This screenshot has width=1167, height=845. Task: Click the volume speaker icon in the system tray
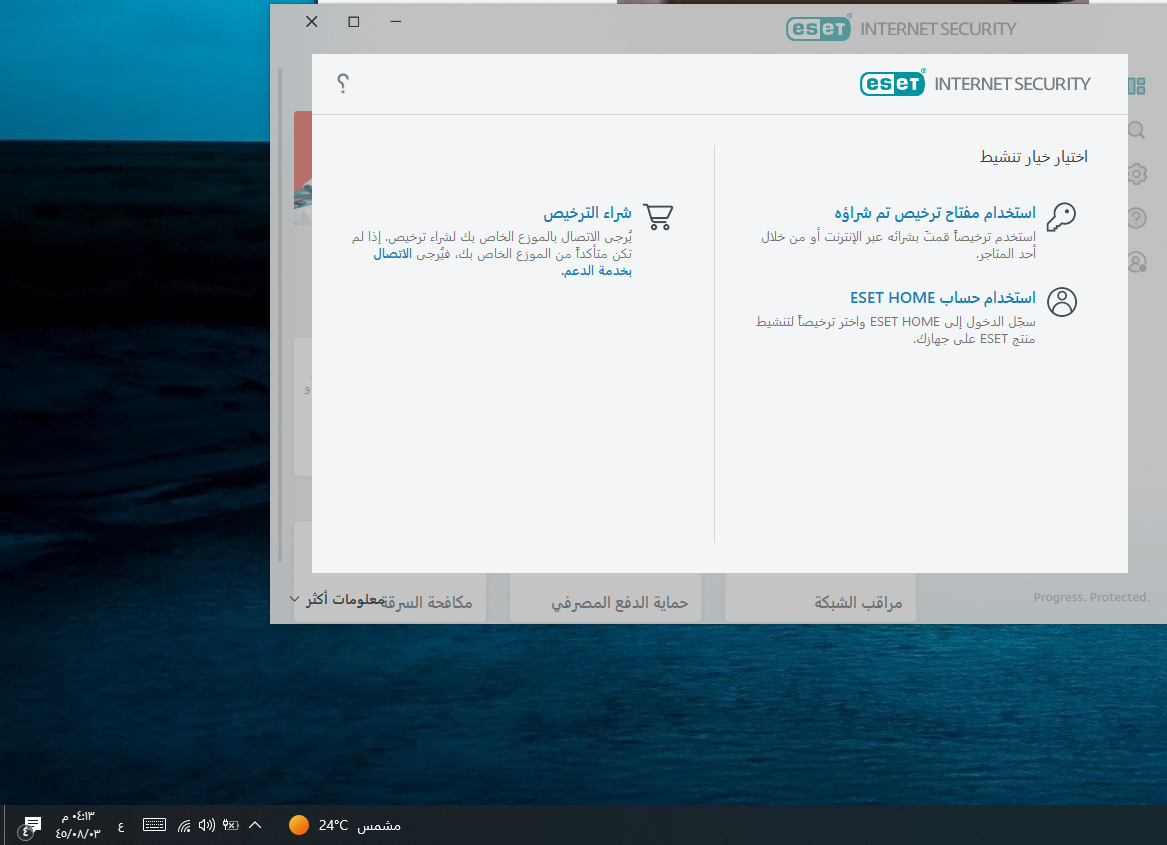pyautogui.click(x=207, y=825)
